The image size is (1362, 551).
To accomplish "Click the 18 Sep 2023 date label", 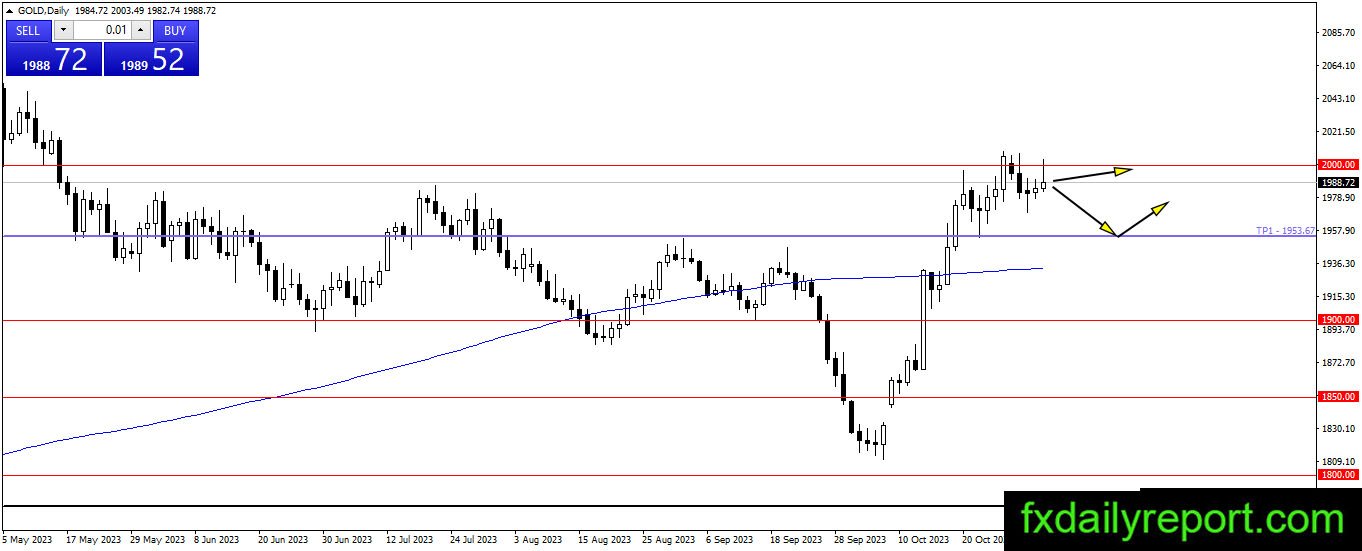I will [x=796, y=540].
